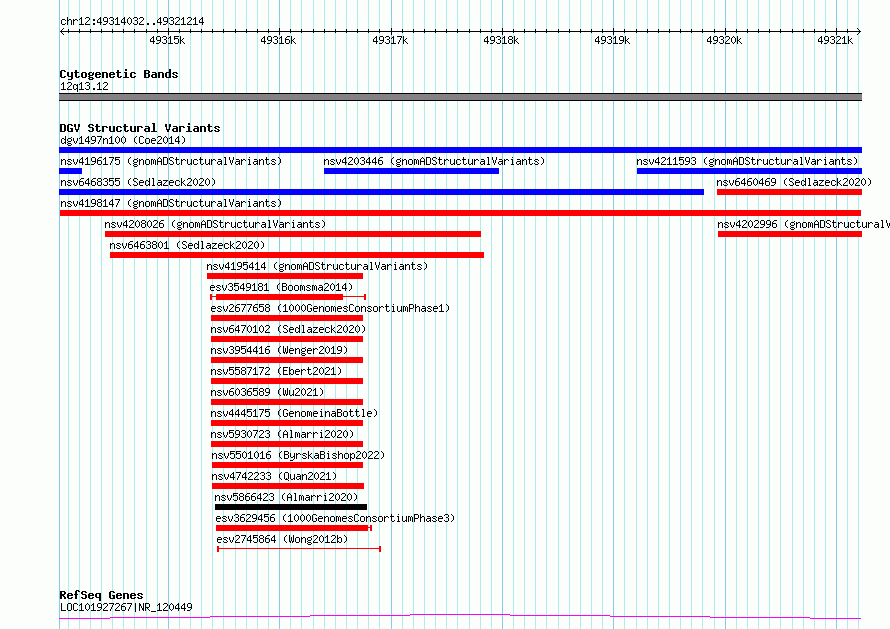Click esv2745864 (Wong2012b) label
890x629 pixels.
click(282, 539)
